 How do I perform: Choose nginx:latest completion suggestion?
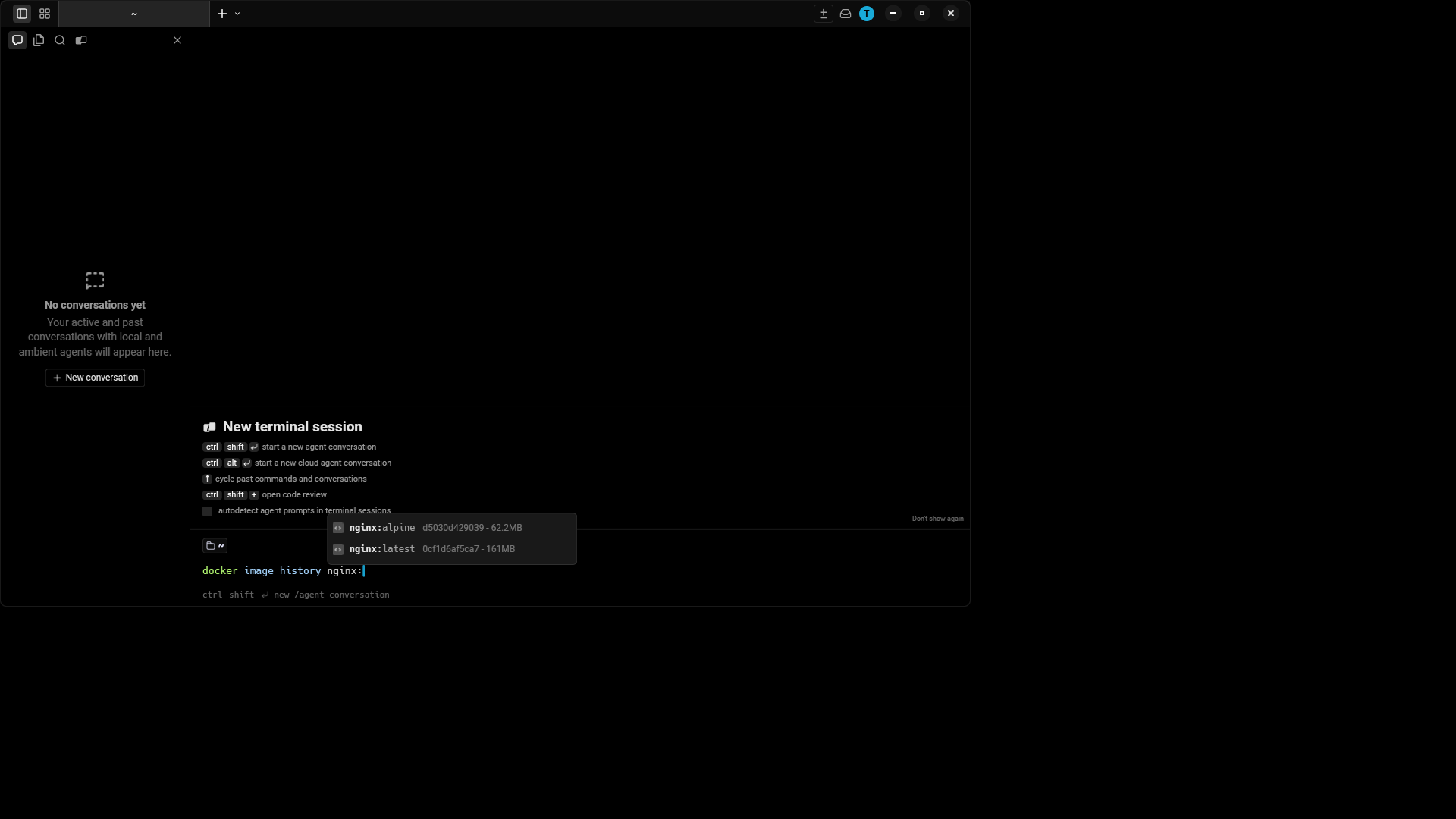point(452,549)
